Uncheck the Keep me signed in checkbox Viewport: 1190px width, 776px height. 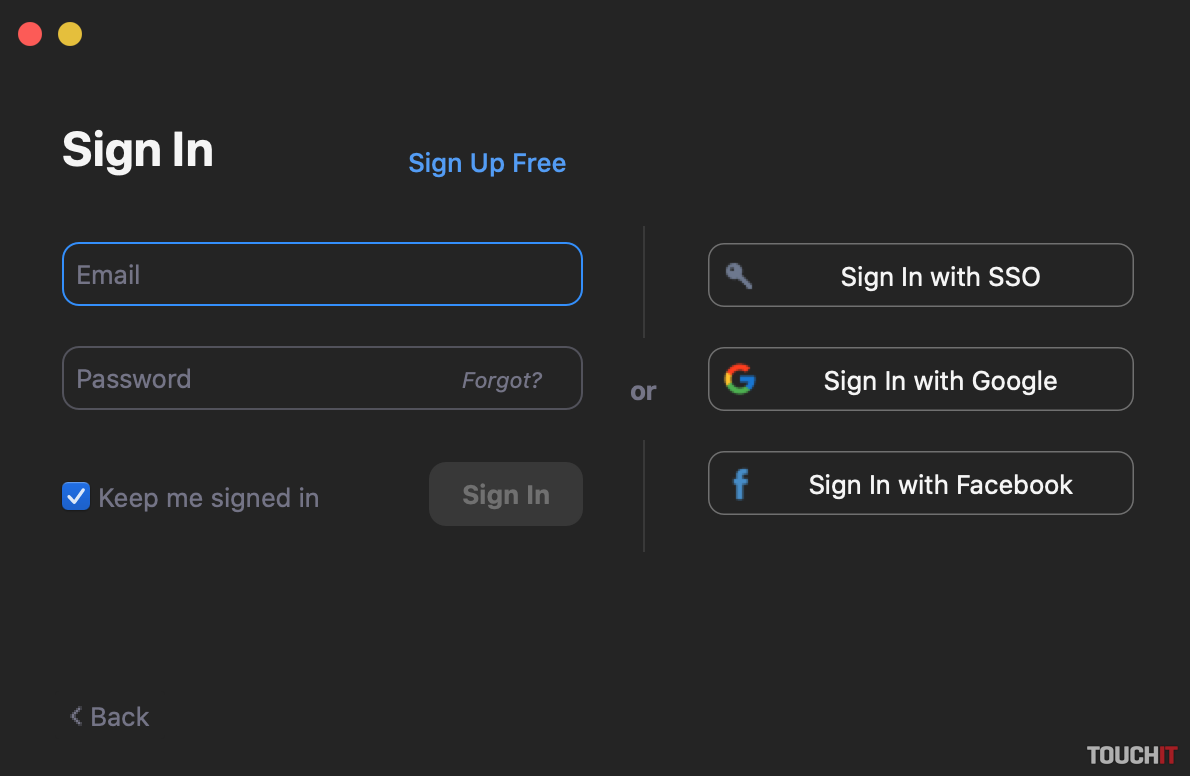(76, 497)
